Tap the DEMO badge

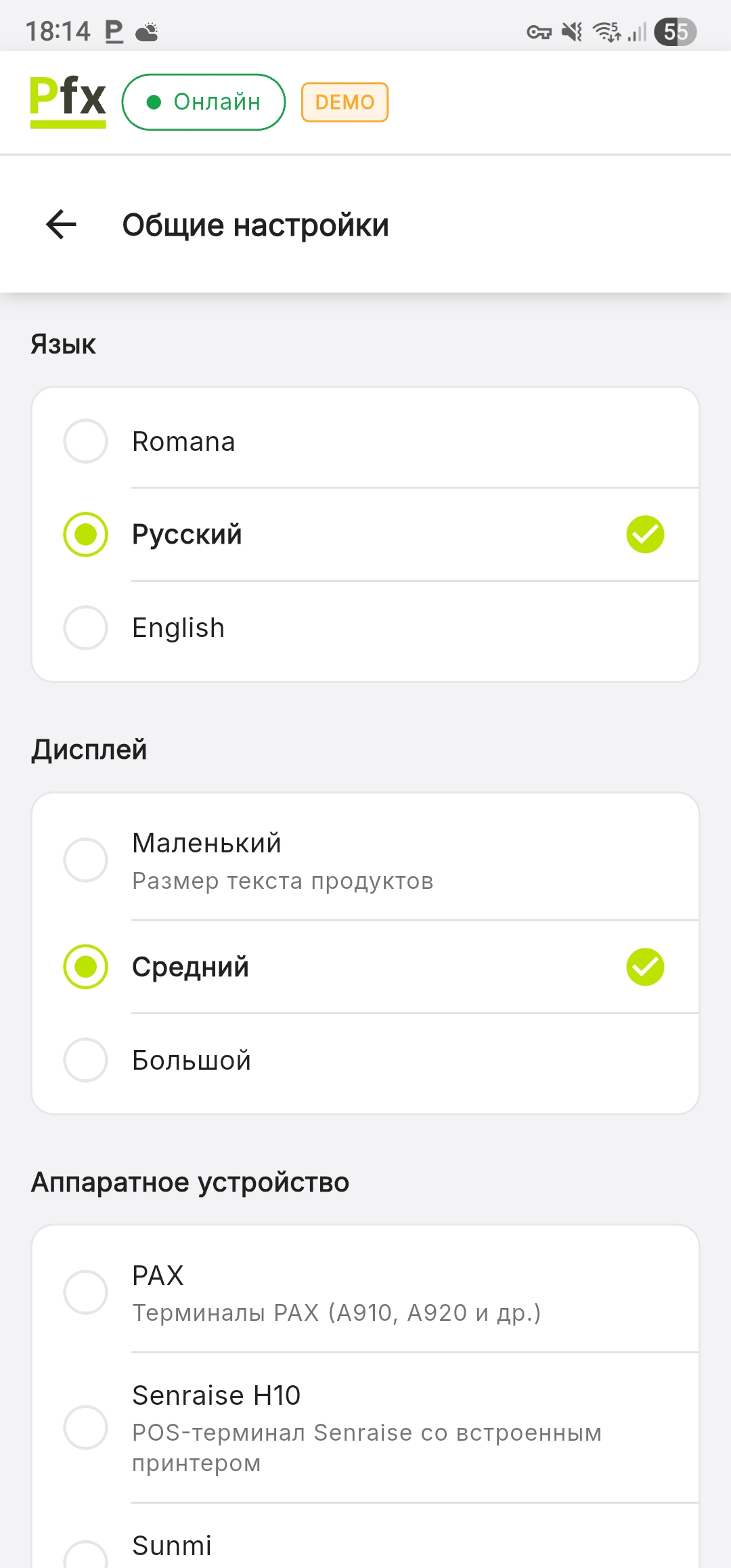click(345, 102)
